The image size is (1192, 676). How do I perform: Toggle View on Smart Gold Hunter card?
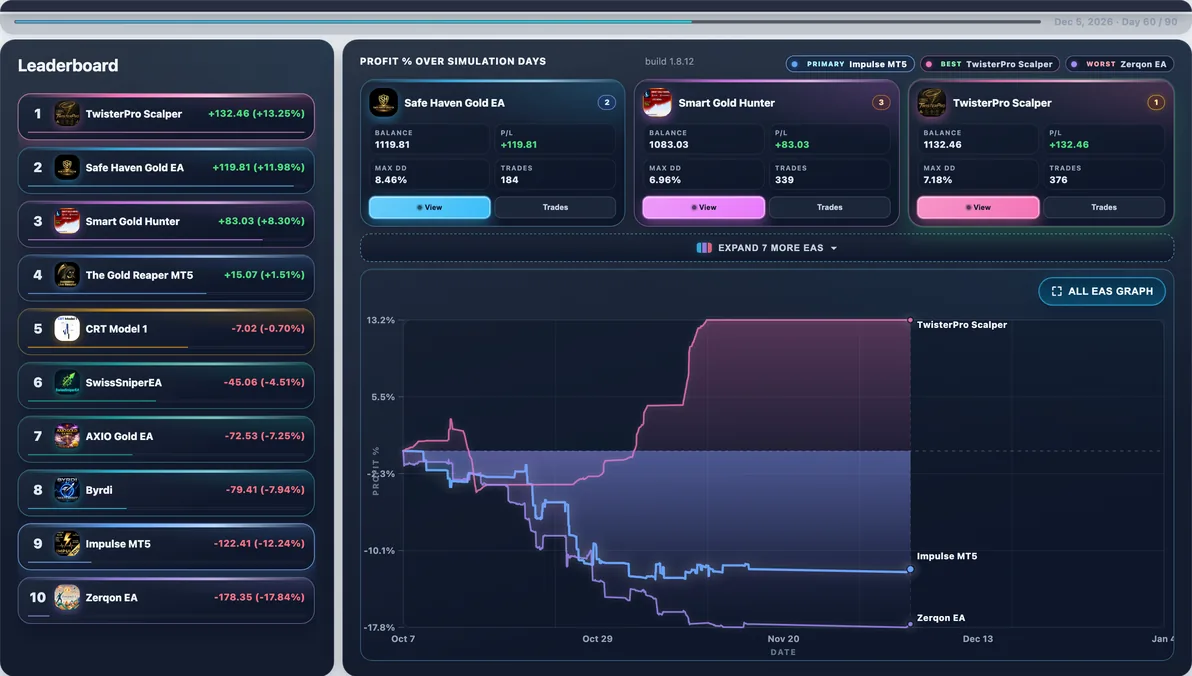coord(704,208)
